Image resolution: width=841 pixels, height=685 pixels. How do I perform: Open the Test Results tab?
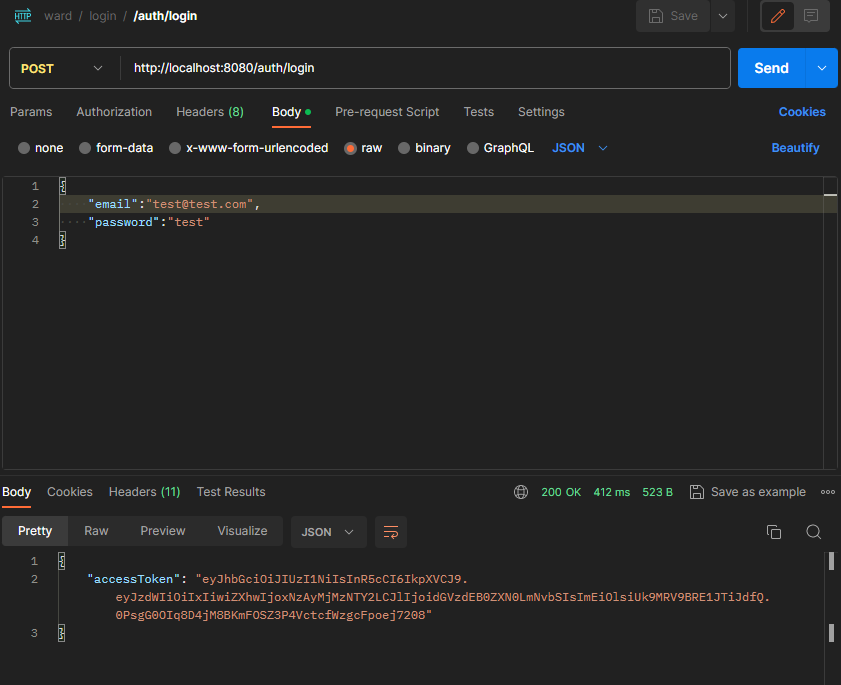[x=231, y=492]
